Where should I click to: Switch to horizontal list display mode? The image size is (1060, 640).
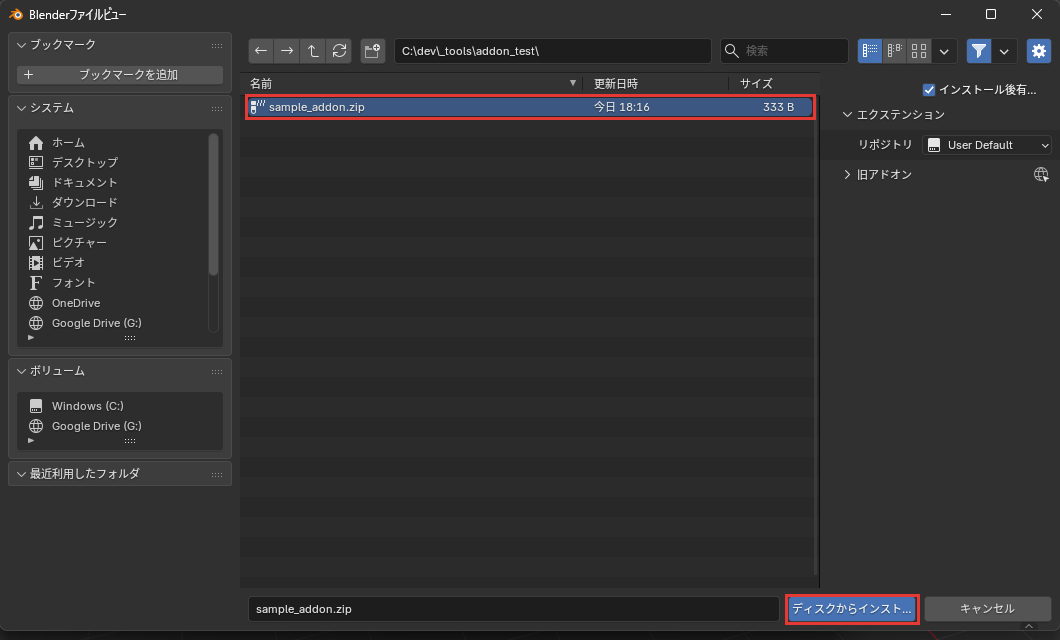click(x=895, y=51)
